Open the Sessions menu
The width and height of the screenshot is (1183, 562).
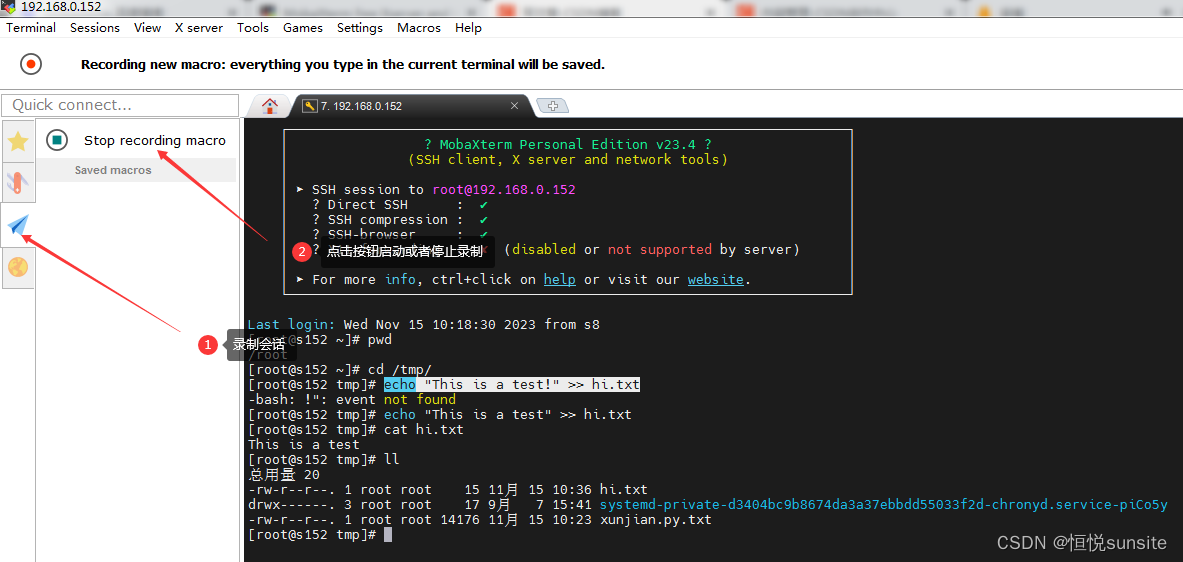(95, 28)
